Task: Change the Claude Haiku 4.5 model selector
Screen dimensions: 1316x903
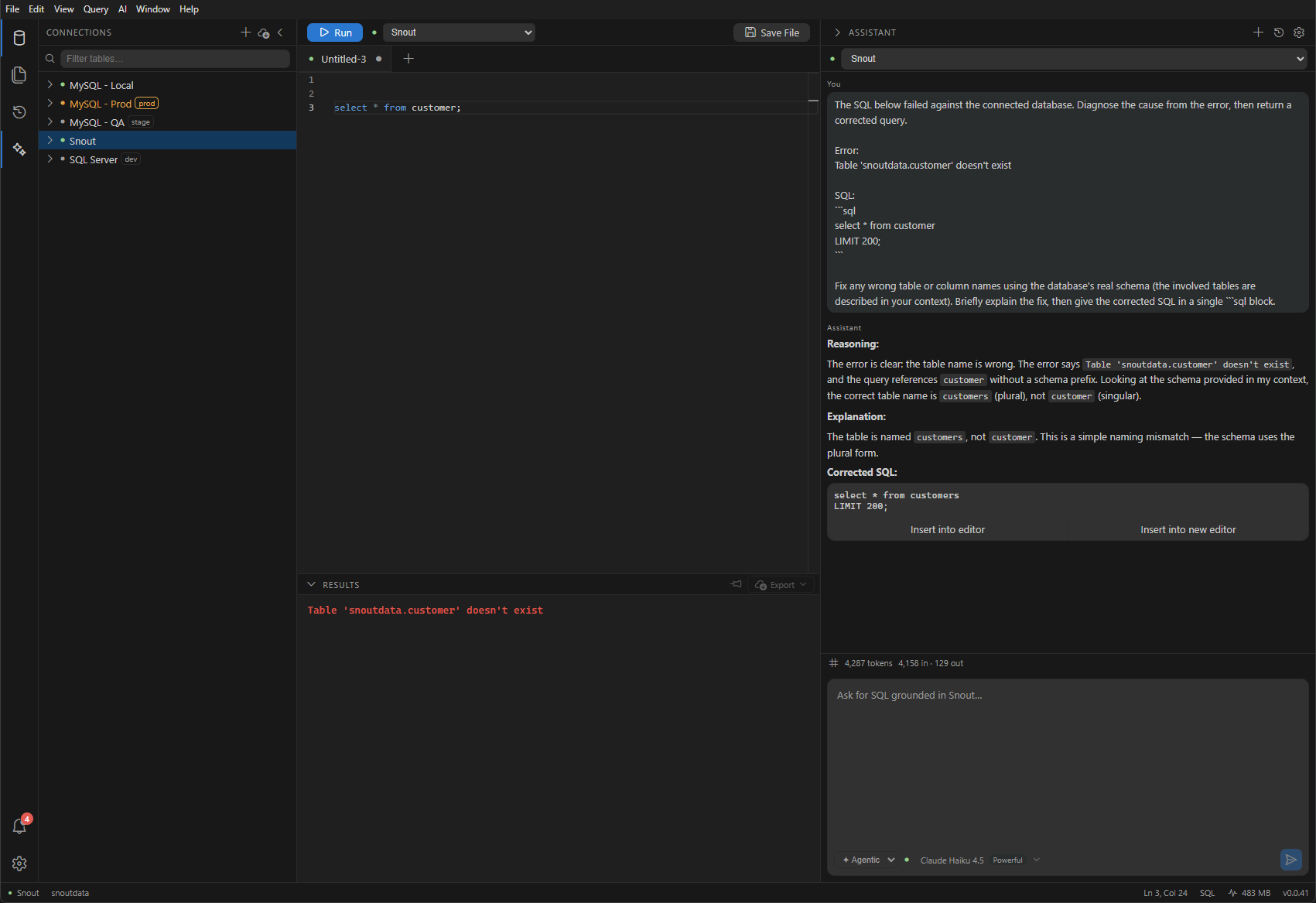Action: 979,860
